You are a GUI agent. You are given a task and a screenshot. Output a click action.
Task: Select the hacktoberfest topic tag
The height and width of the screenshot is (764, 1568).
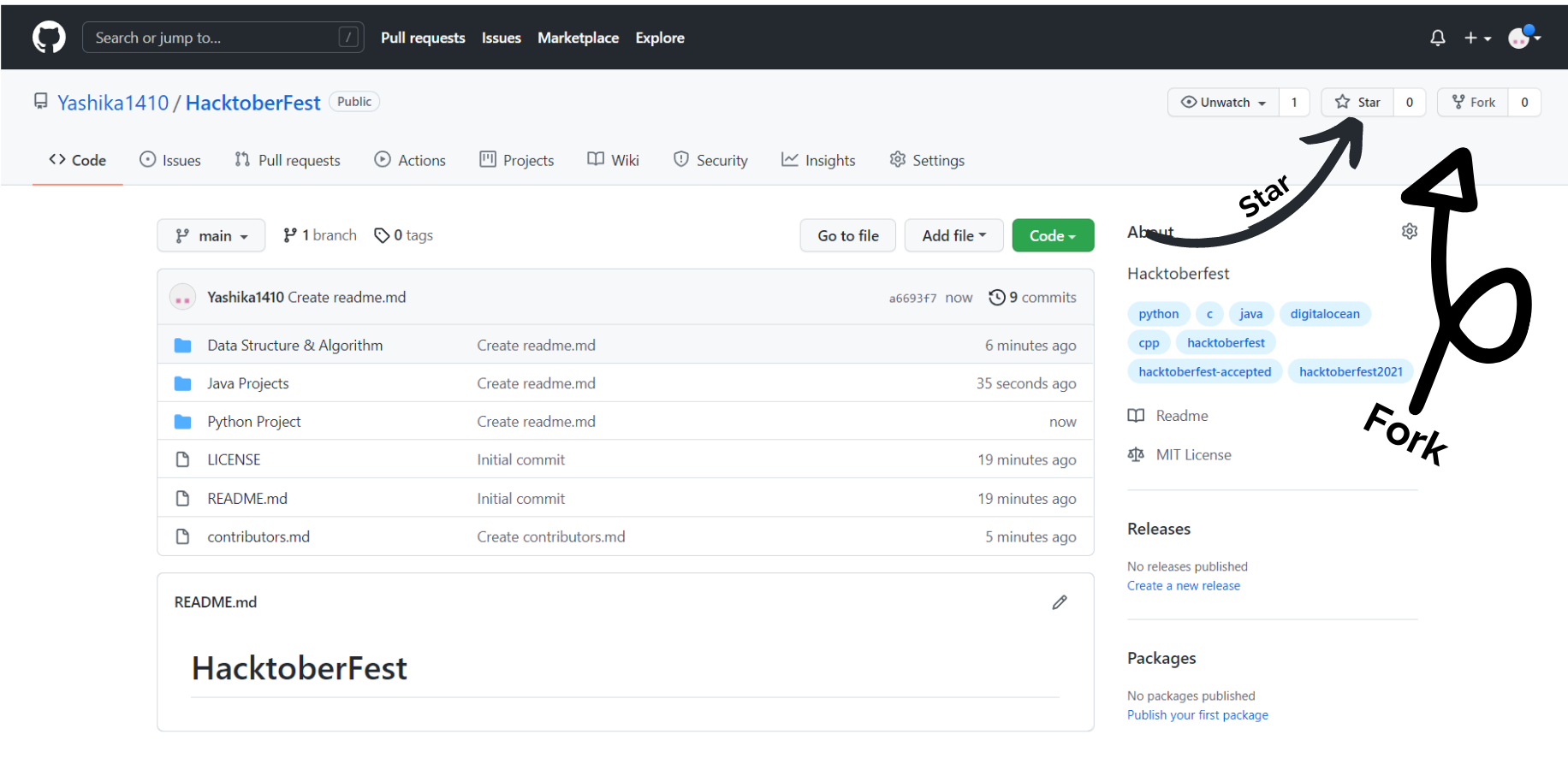pyautogui.click(x=1226, y=343)
